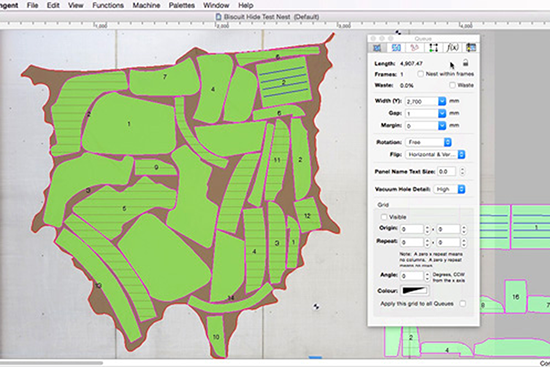This screenshot has width=550, height=367.
Task: Toggle the Waste checkbox
Action: 452,85
